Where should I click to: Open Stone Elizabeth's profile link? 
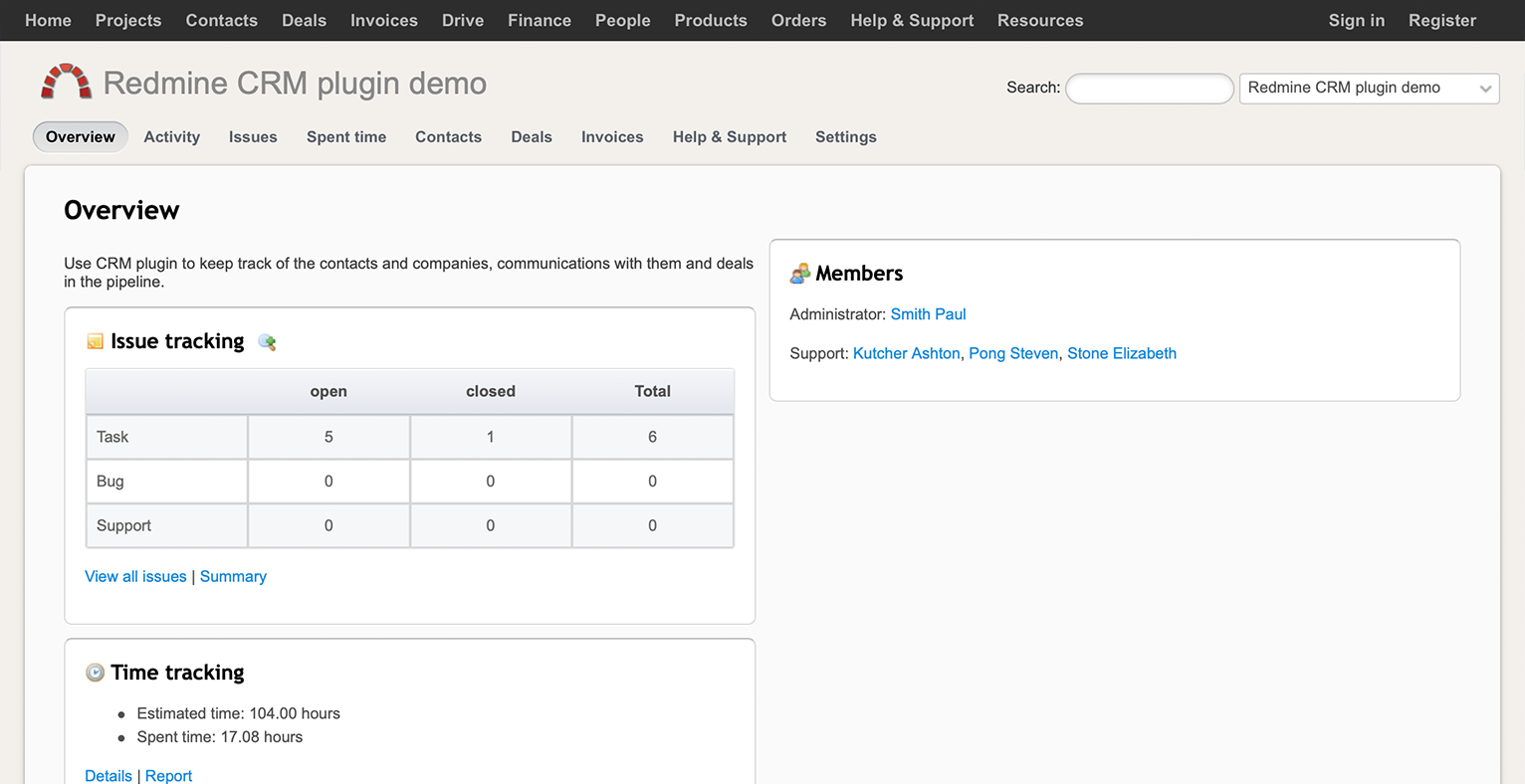pos(1122,353)
